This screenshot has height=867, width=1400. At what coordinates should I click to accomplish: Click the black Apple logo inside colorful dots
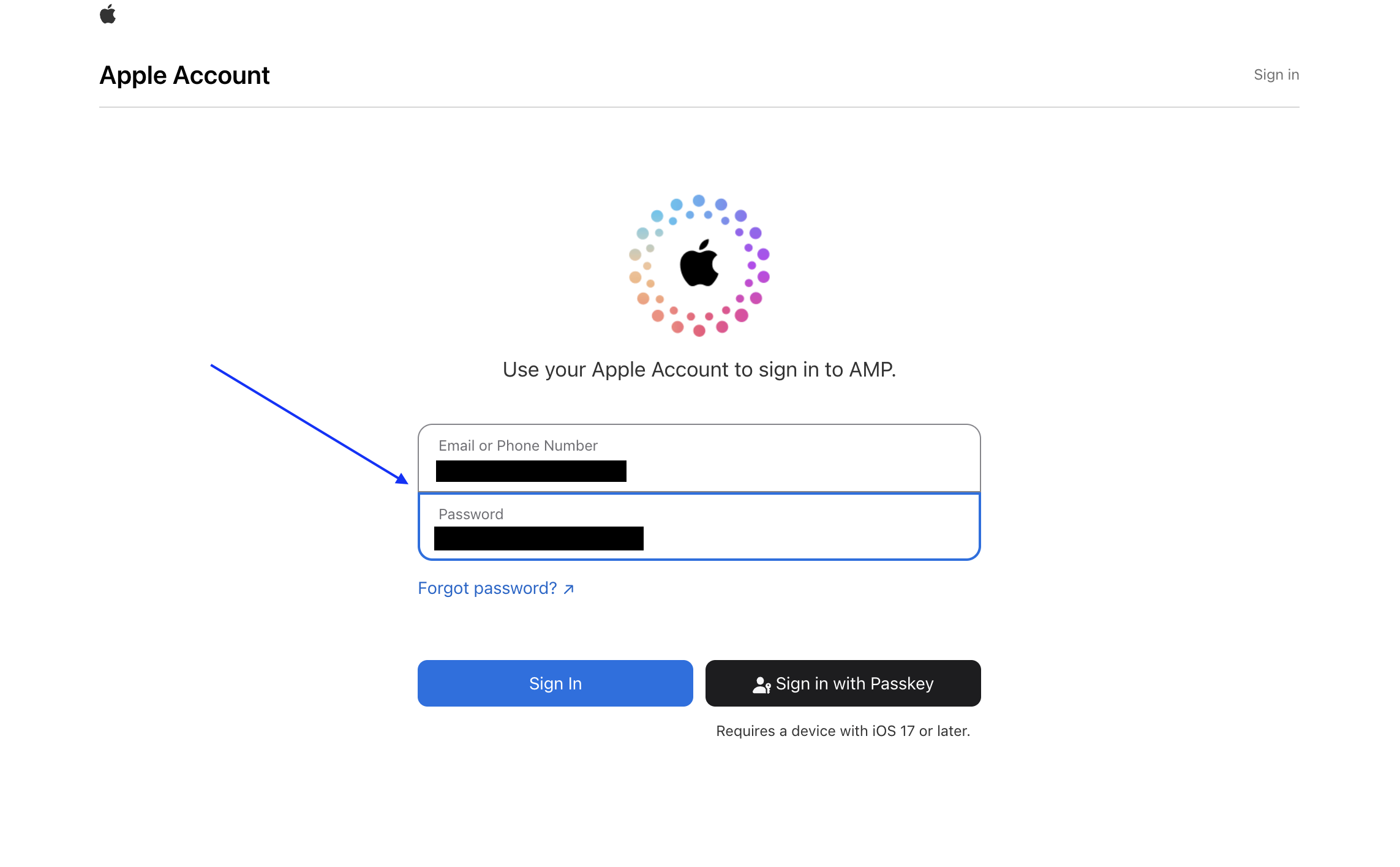(x=699, y=263)
